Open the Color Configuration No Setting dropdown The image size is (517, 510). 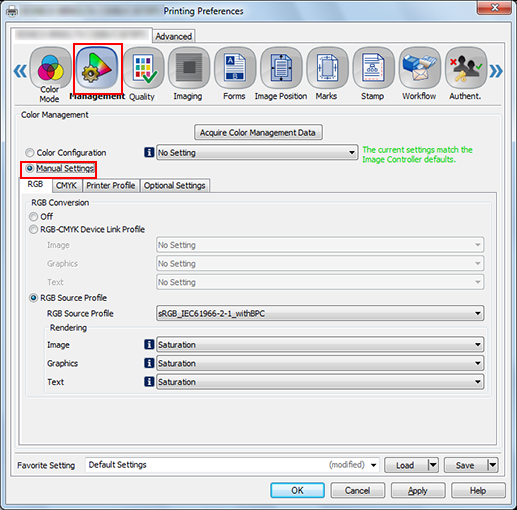click(257, 153)
